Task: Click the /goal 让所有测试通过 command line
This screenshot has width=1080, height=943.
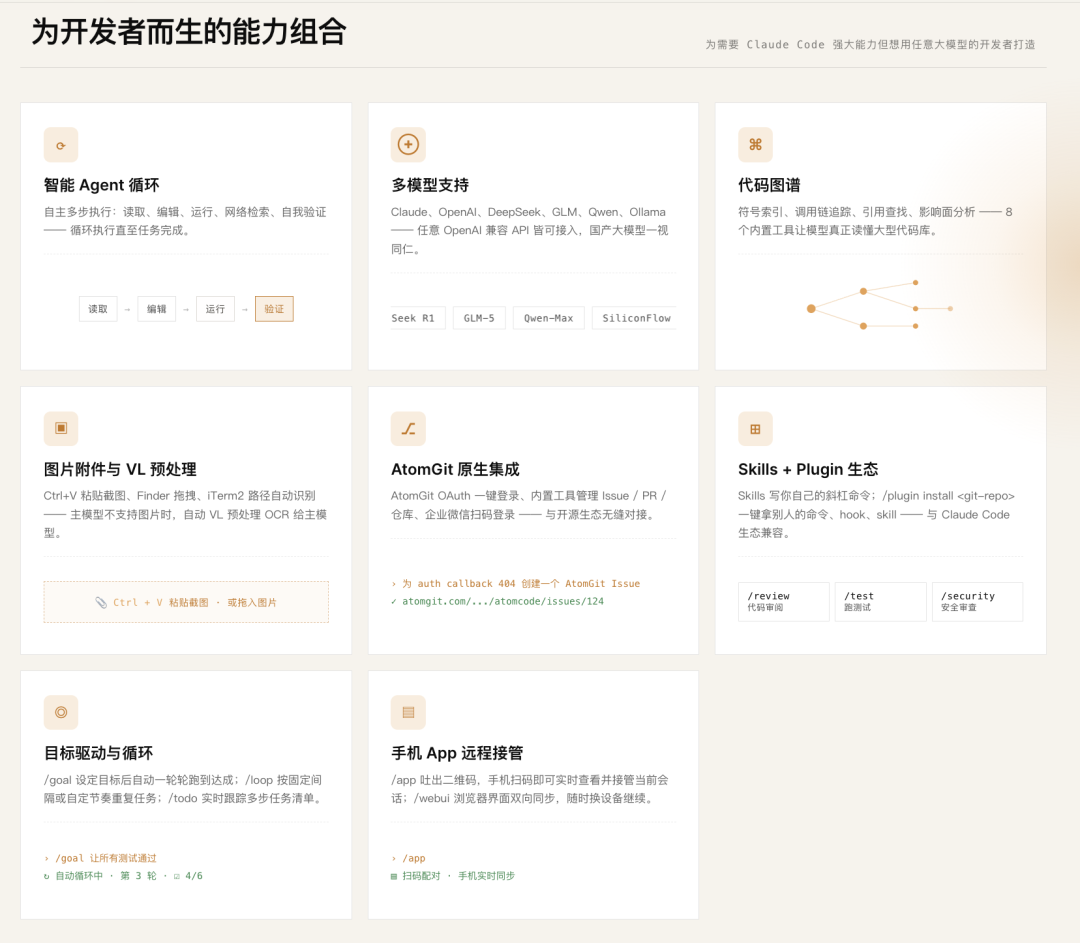Action: (x=101, y=858)
